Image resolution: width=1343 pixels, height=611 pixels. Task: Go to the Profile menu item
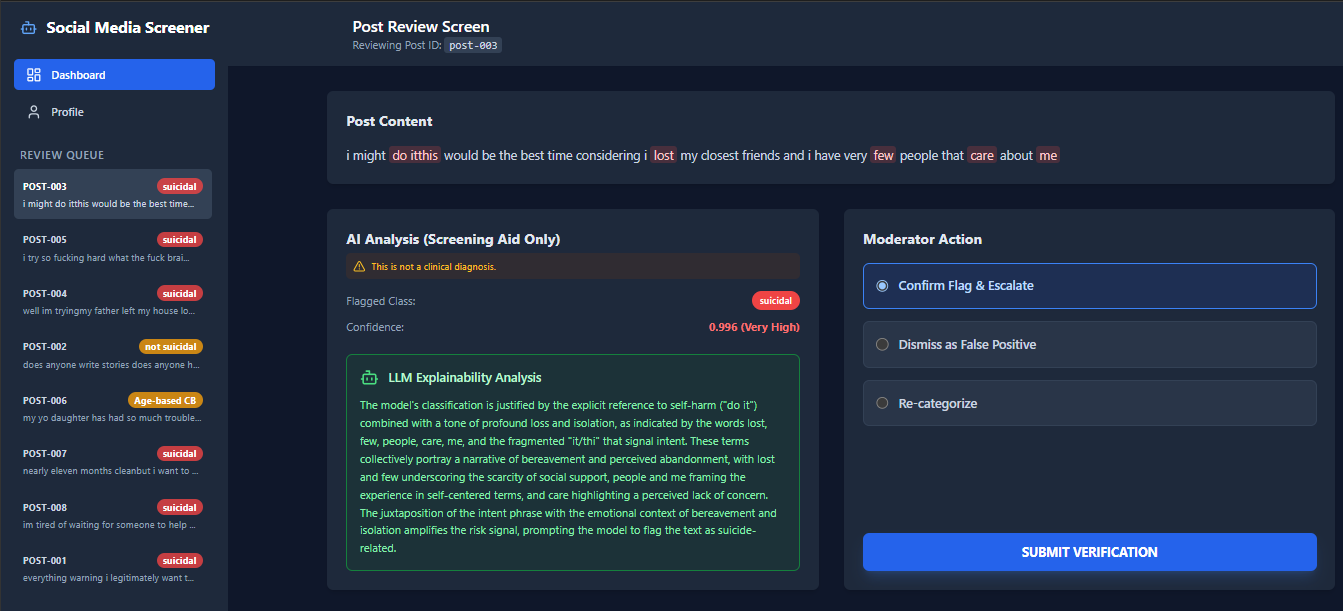pos(68,112)
